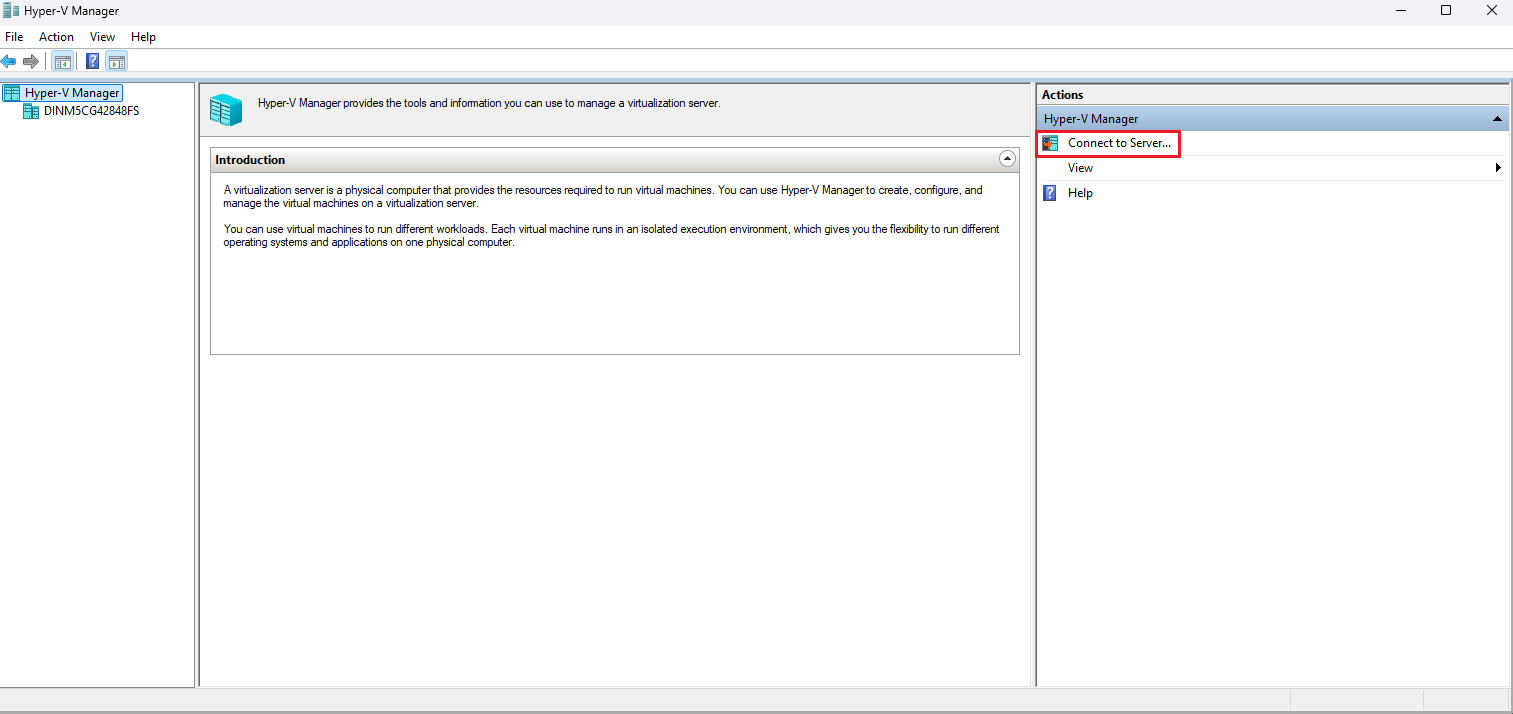Click the Help icon in Actions pane
Viewport: 1513px width, 714px height.
pyautogui.click(x=1050, y=193)
